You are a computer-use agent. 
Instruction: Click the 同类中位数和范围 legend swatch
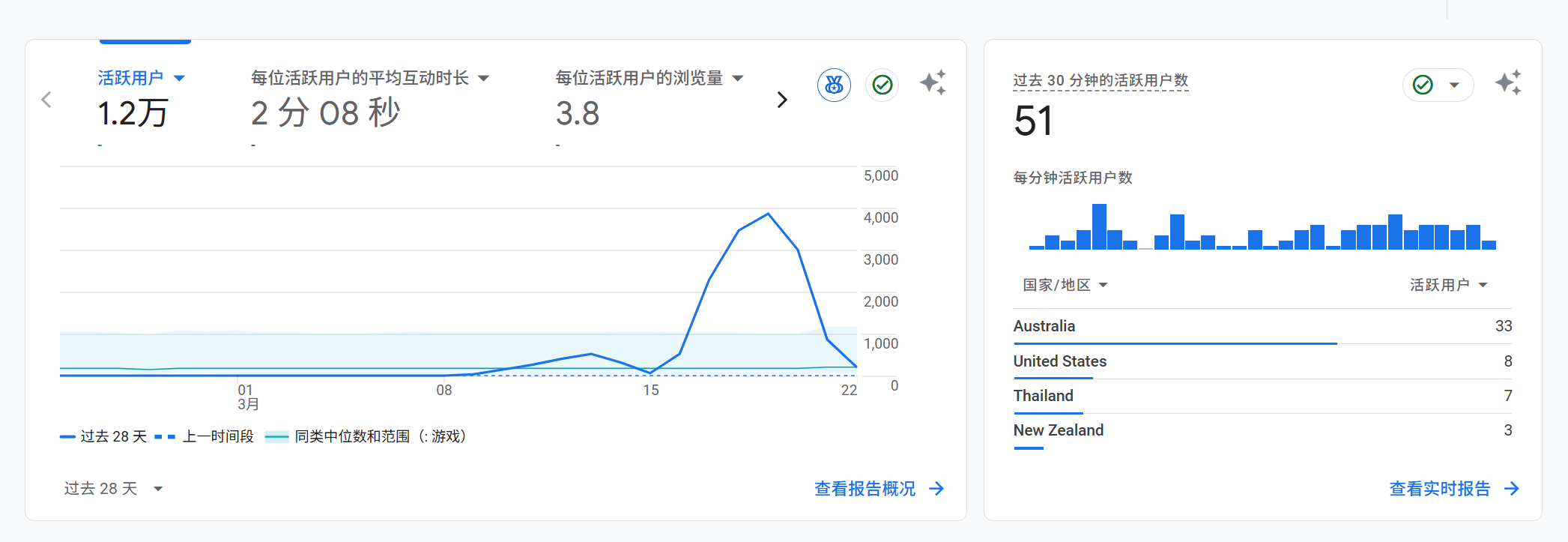(x=276, y=437)
